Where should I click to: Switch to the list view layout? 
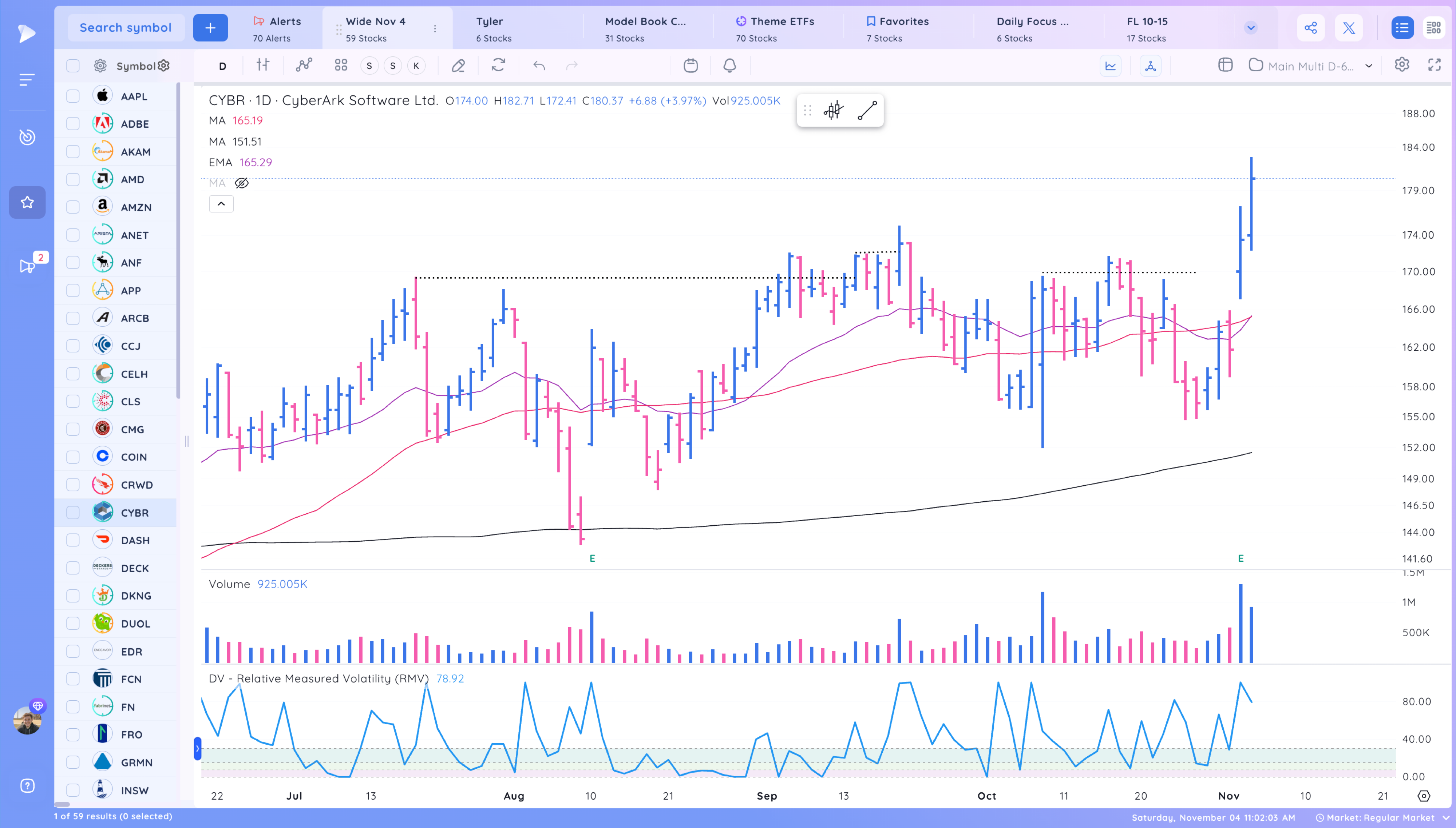(1402, 28)
